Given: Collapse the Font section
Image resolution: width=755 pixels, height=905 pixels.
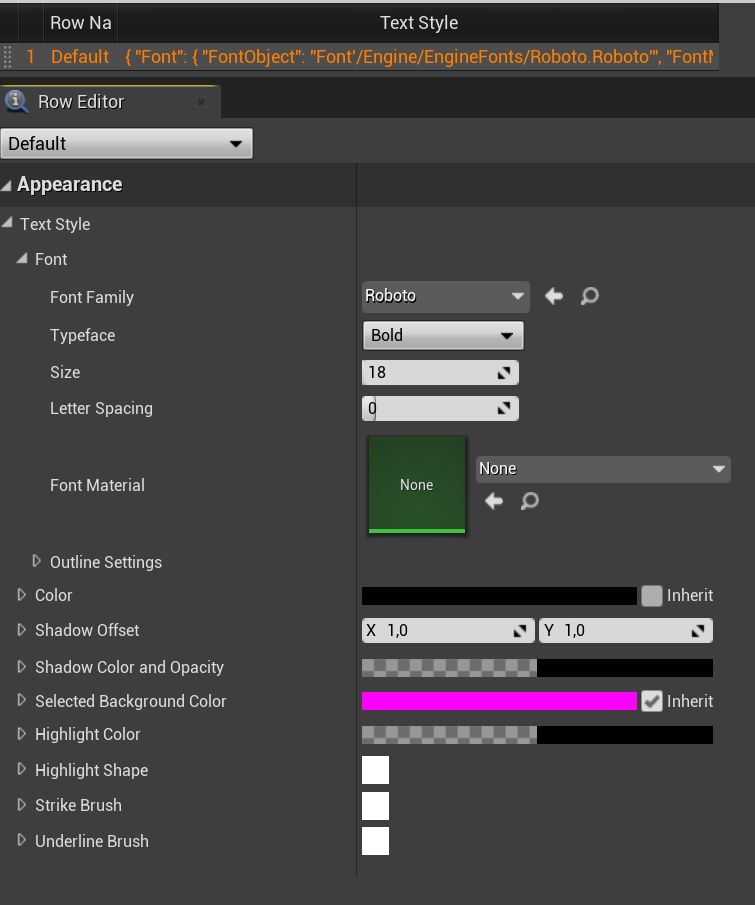Looking at the screenshot, I should coord(22,259).
